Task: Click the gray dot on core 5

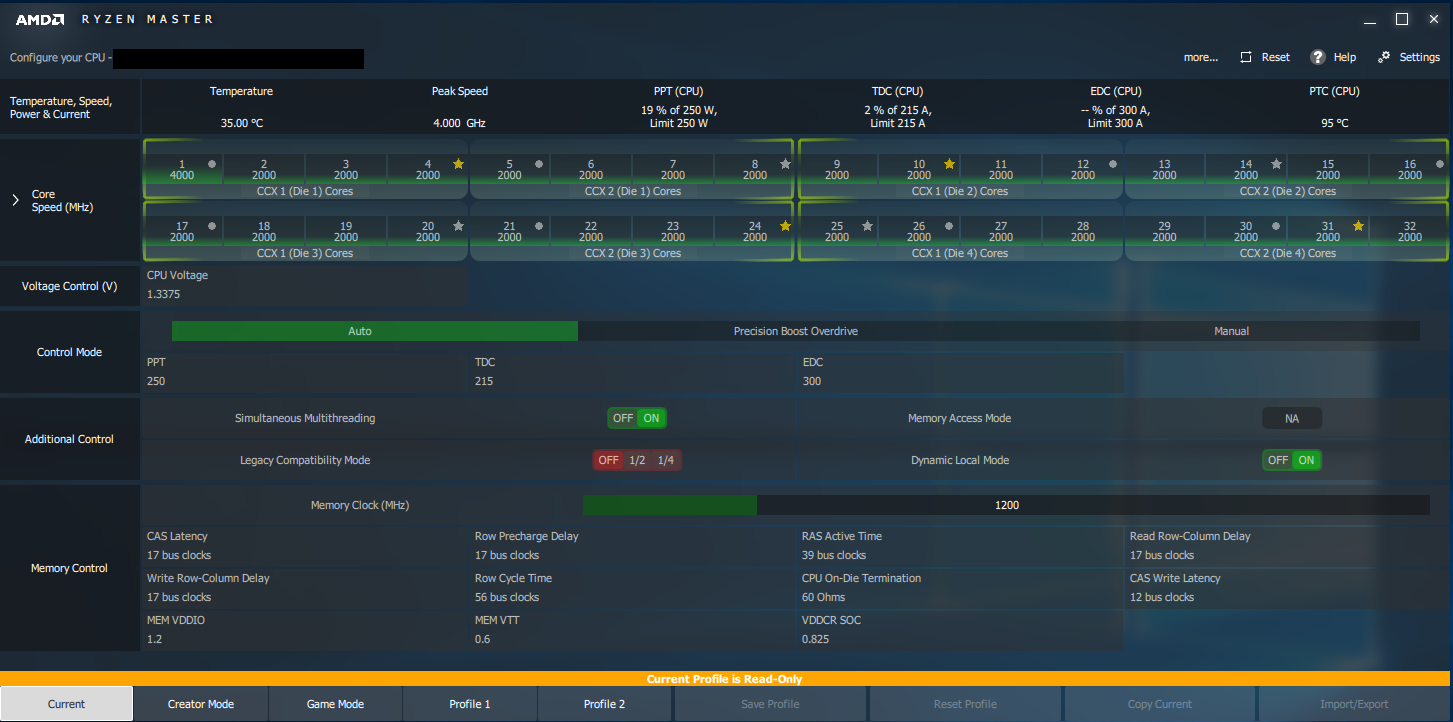Action: (539, 164)
